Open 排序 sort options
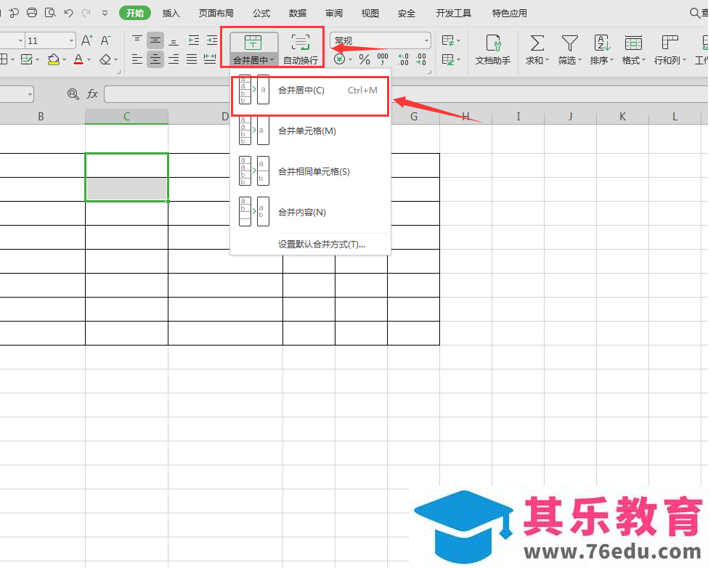Screen dimensions: 709x568 (x=601, y=49)
